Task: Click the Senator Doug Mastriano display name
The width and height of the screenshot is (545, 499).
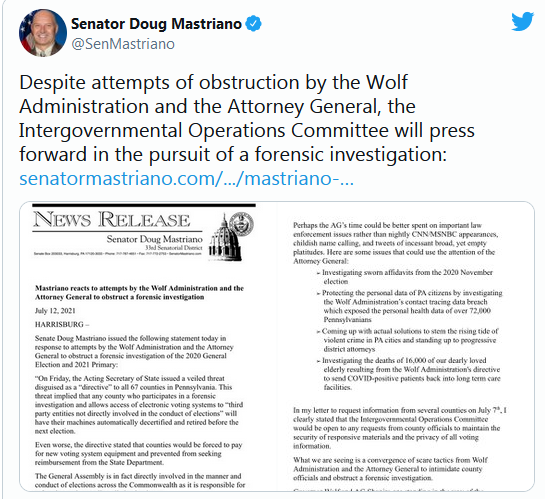Action: point(156,24)
